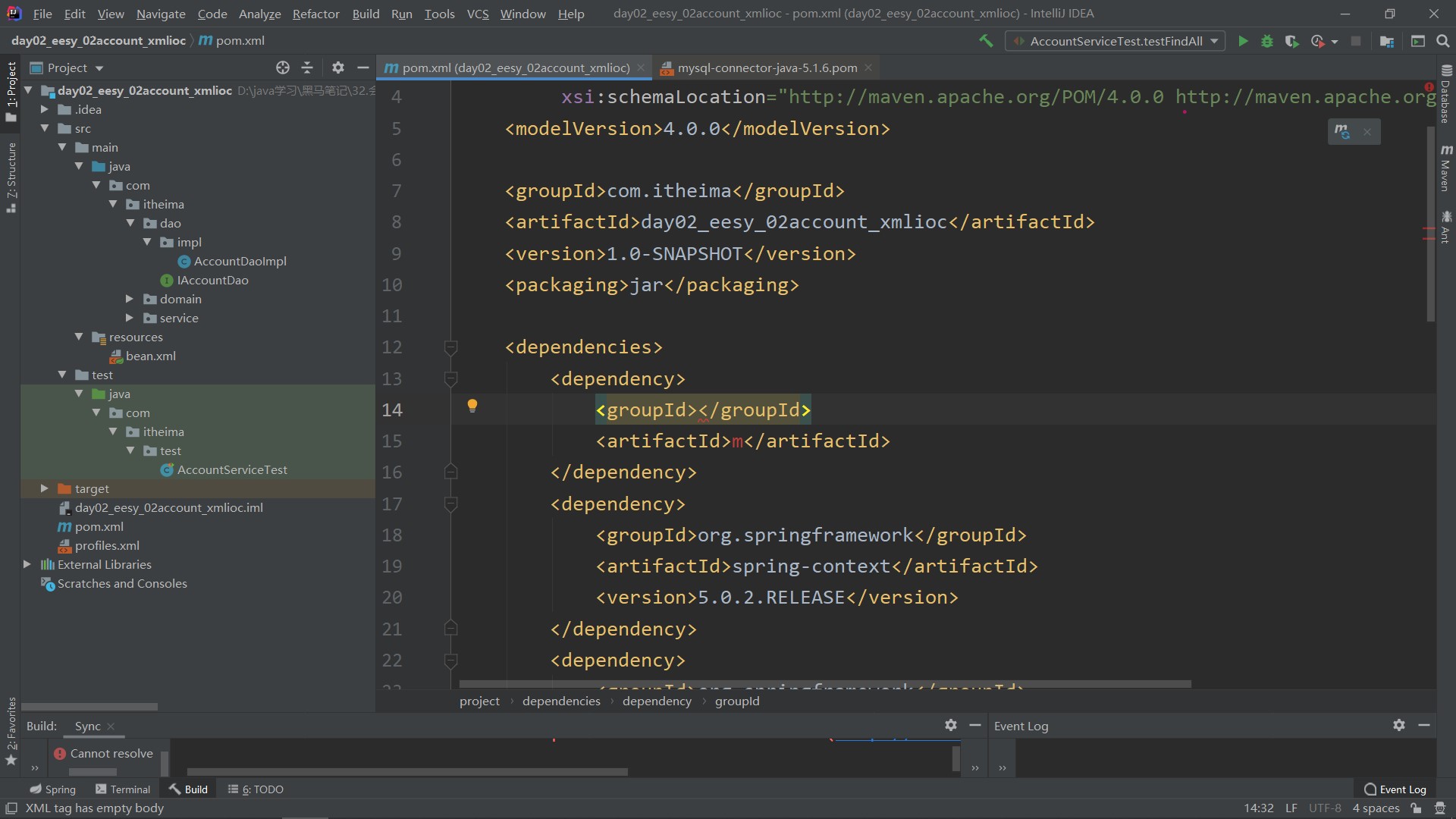This screenshot has width=1456, height=819.
Task: Expand the service package
Action: coord(130,318)
